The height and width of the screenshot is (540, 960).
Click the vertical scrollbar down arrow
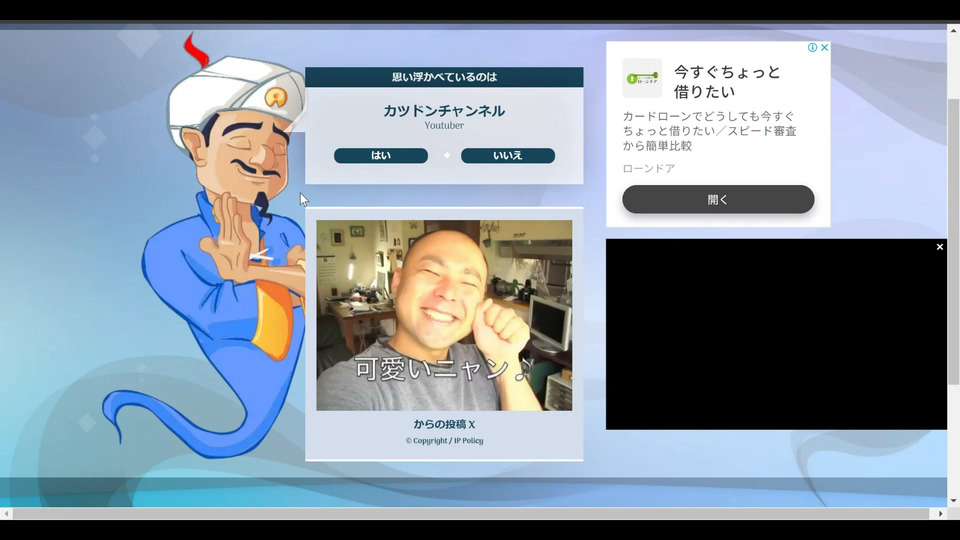click(x=953, y=501)
